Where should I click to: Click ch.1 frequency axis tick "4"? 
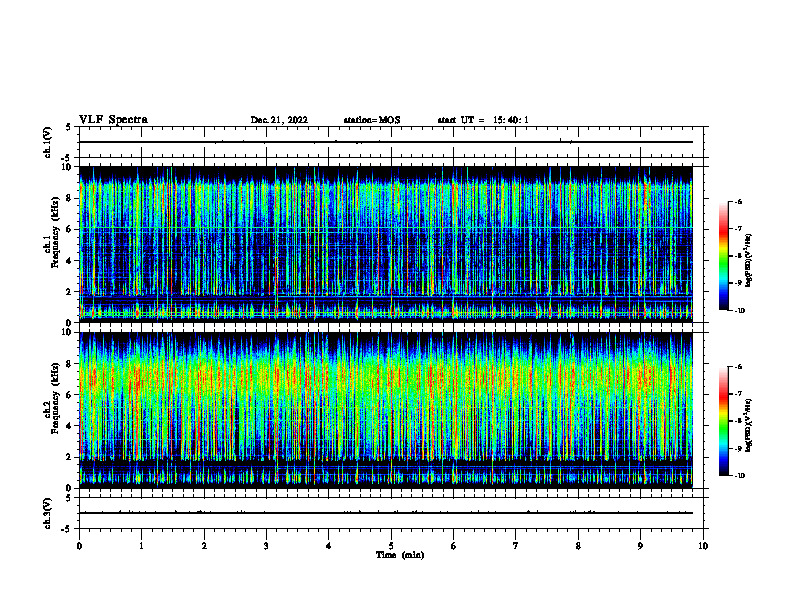click(x=69, y=261)
